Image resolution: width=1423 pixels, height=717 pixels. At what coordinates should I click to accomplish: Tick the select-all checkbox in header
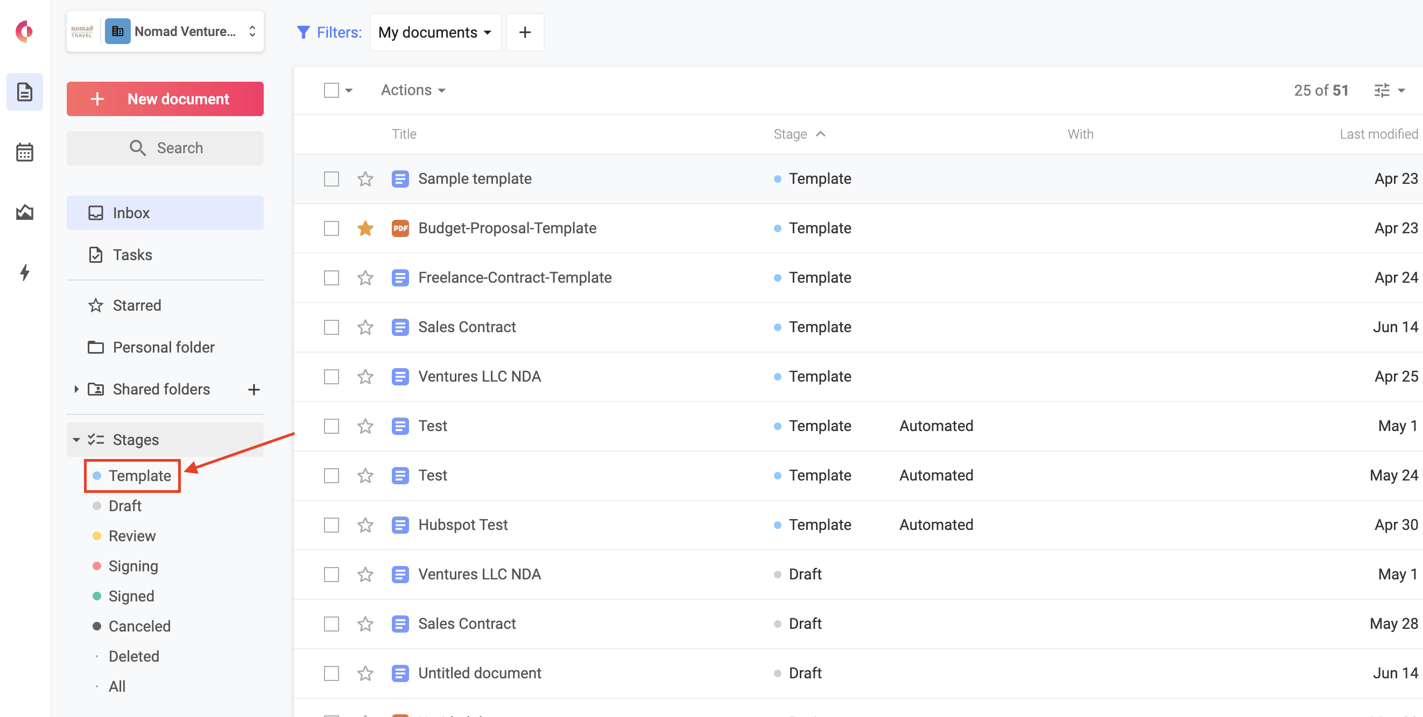click(x=331, y=90)
